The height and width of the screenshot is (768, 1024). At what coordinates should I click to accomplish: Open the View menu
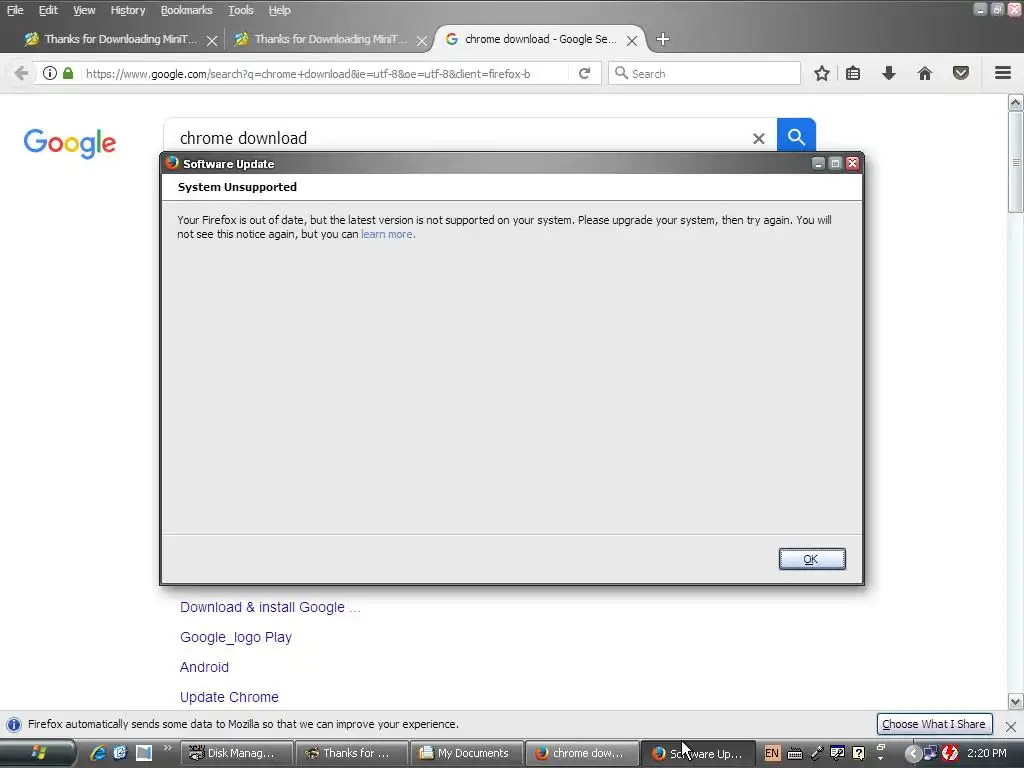coord(84,10)
